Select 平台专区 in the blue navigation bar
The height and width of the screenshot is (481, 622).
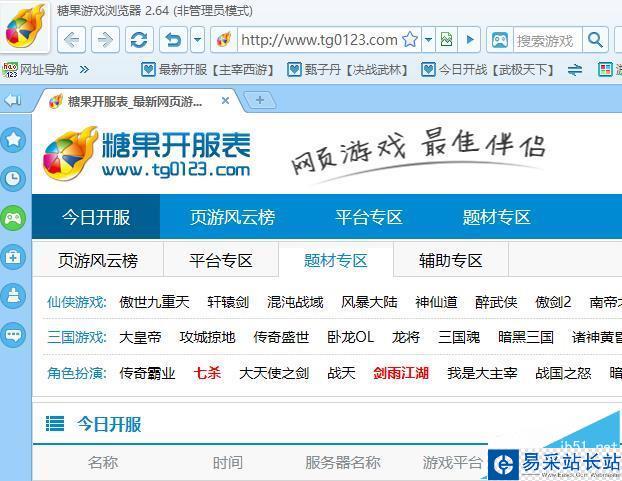[369, 217]
